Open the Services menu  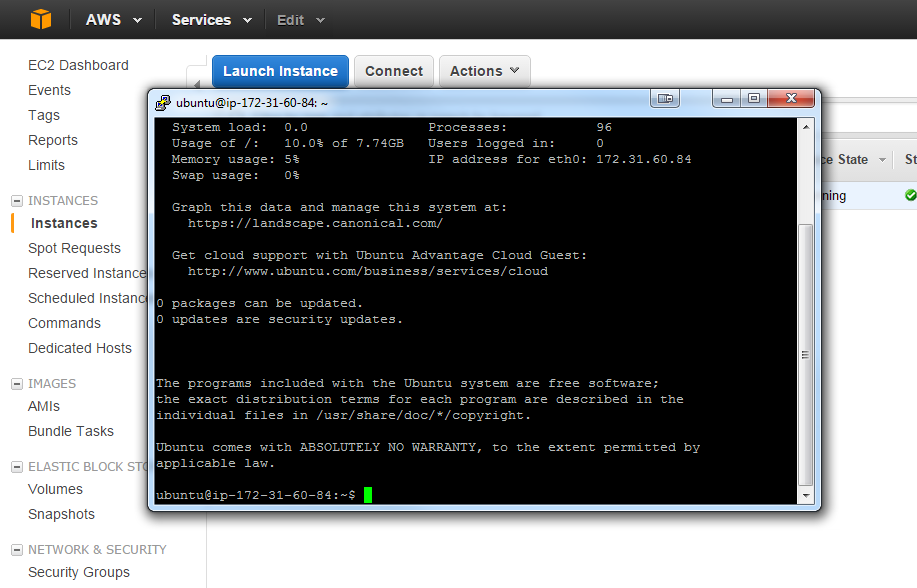click(212, 20)
